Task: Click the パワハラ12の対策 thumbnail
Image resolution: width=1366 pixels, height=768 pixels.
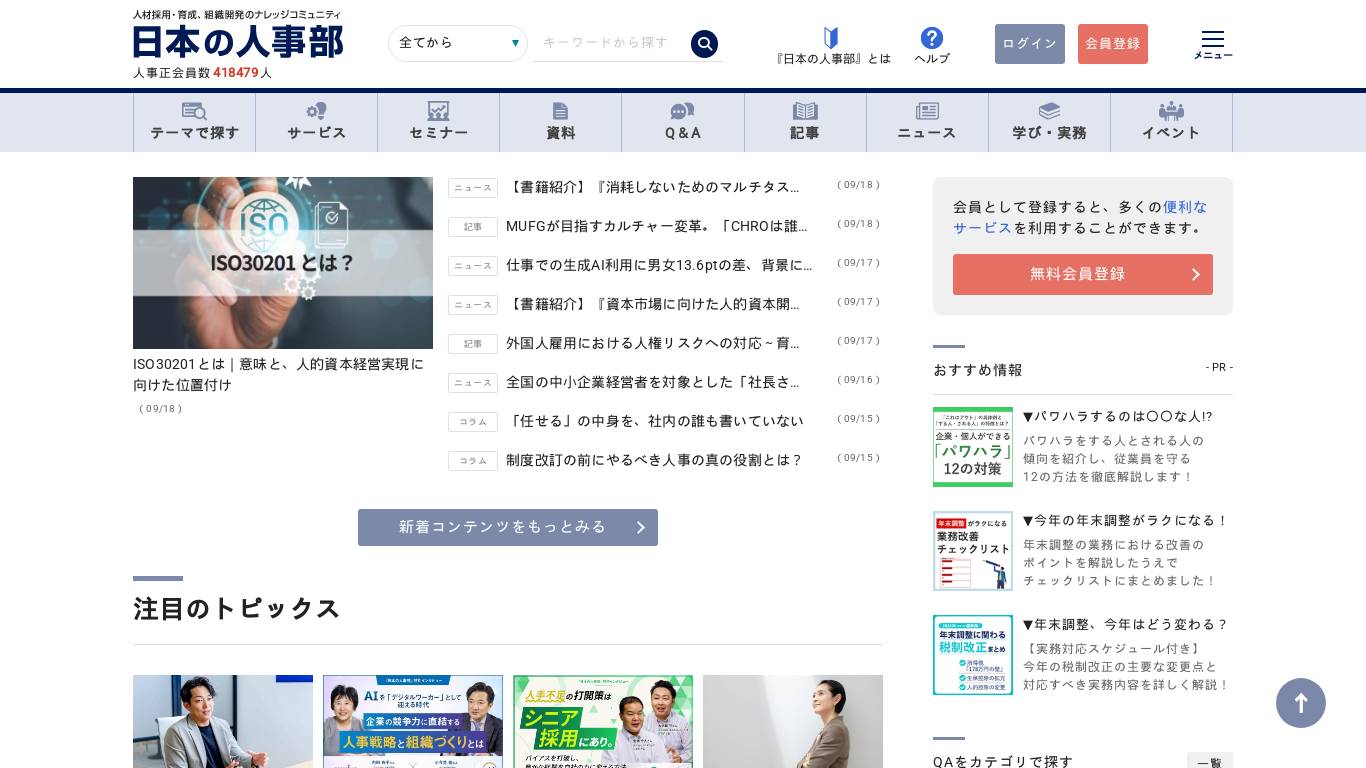Action: 973,447
